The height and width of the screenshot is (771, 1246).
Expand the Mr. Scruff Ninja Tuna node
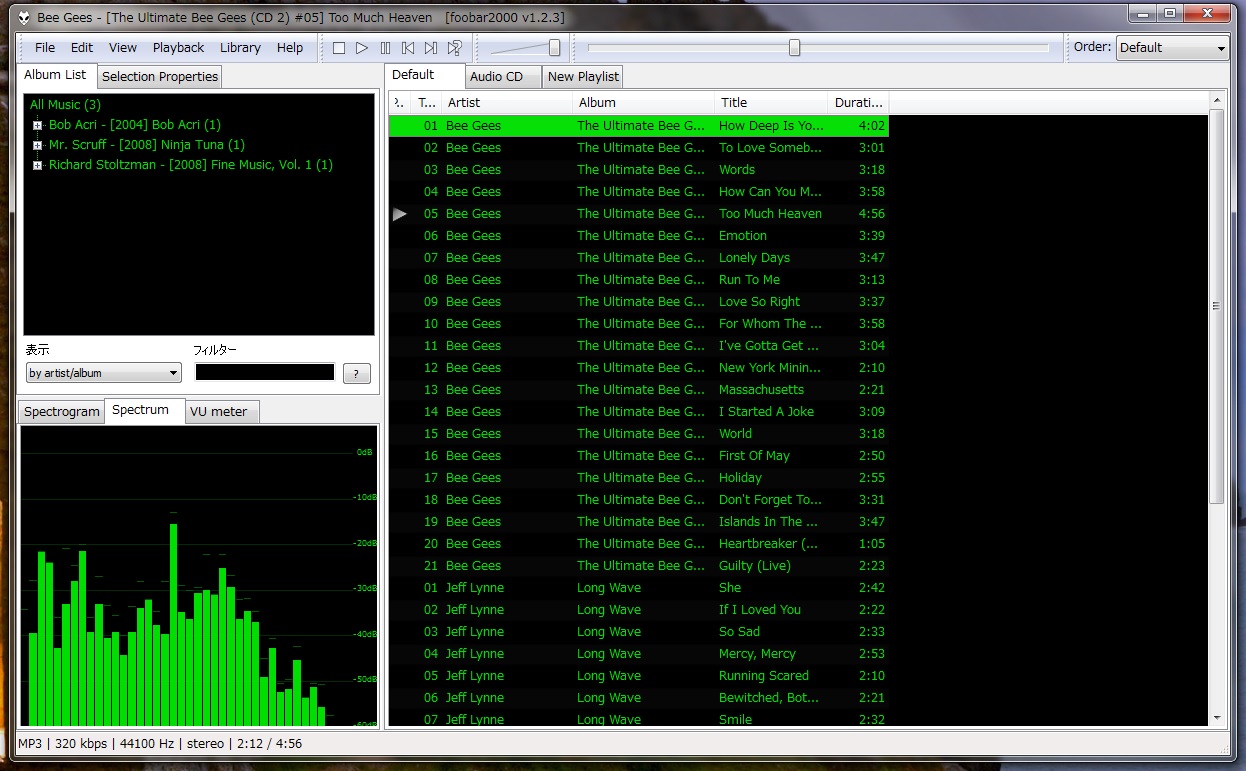click(37, 145)
